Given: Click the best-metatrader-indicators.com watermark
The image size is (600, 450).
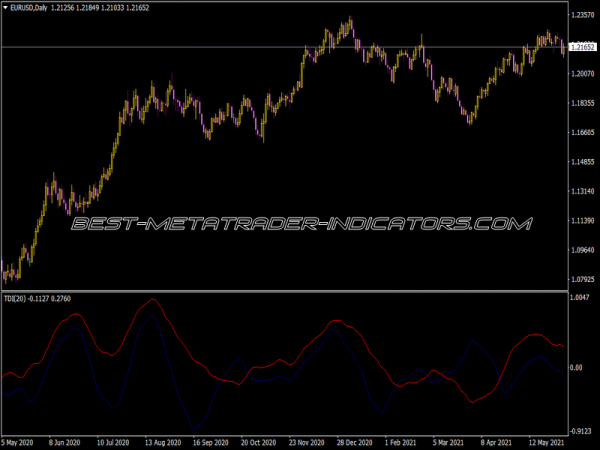Looking at the screenshot, I should click(x=300, y=224).
